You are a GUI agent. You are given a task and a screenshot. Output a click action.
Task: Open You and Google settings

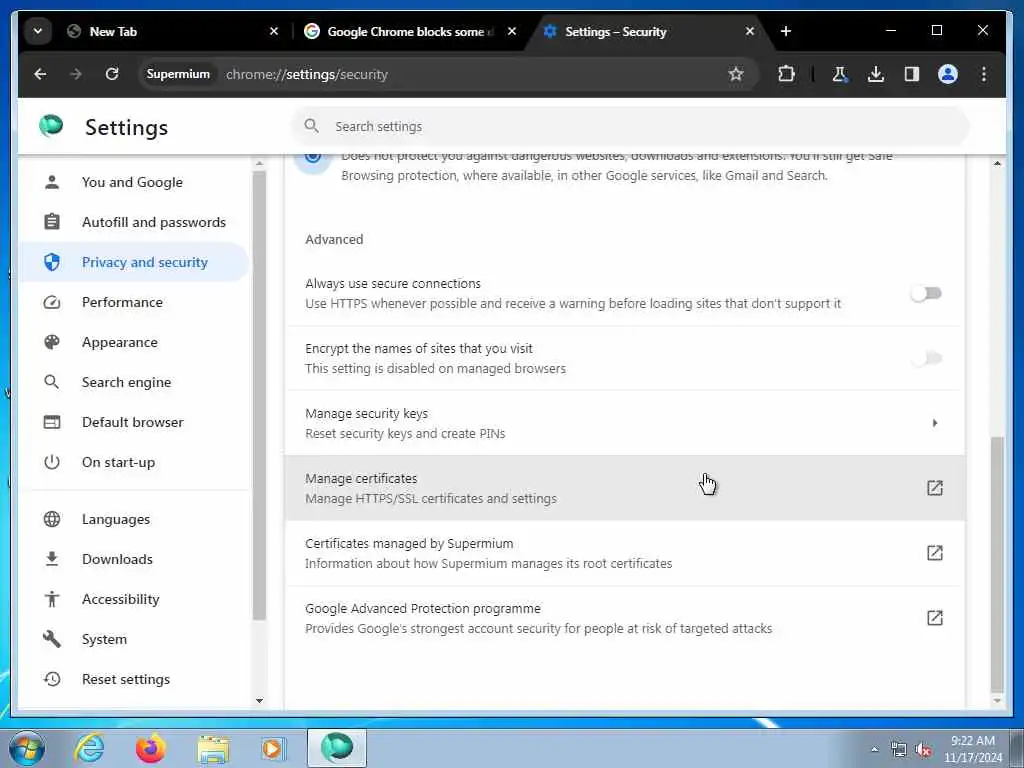133,182
